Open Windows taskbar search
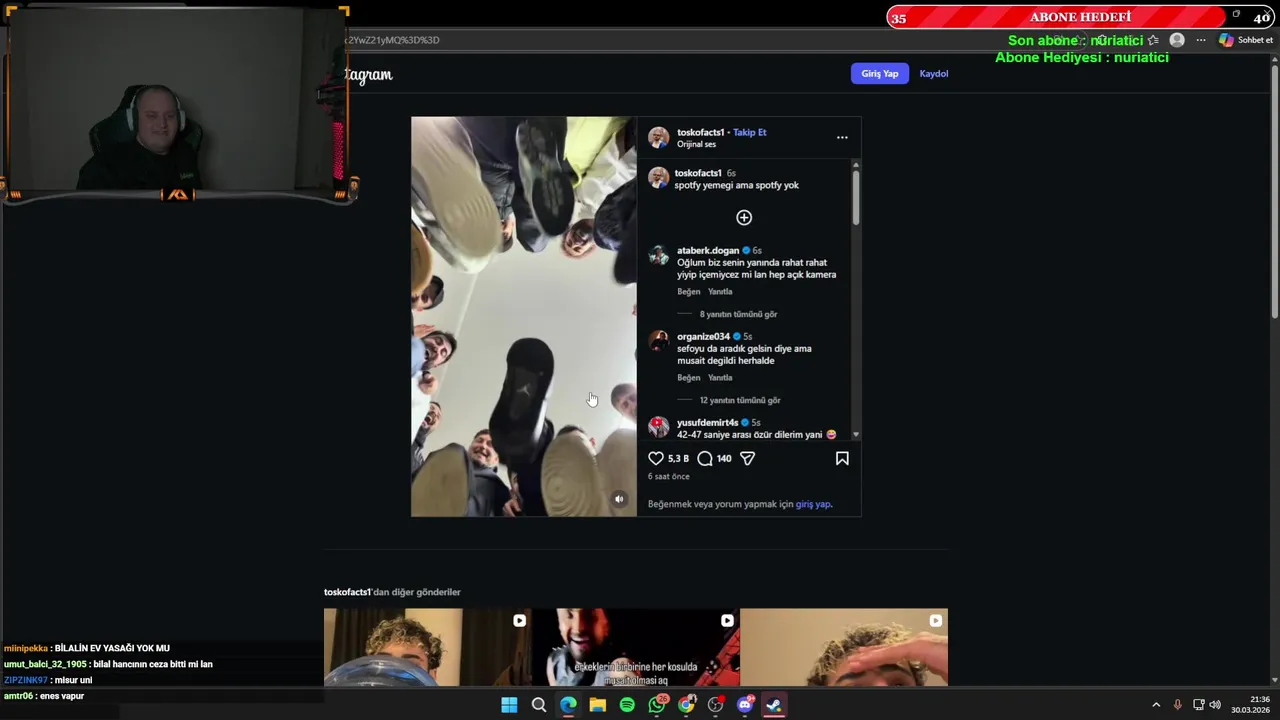The image size is (1280, 720). (x=539, y=705)
